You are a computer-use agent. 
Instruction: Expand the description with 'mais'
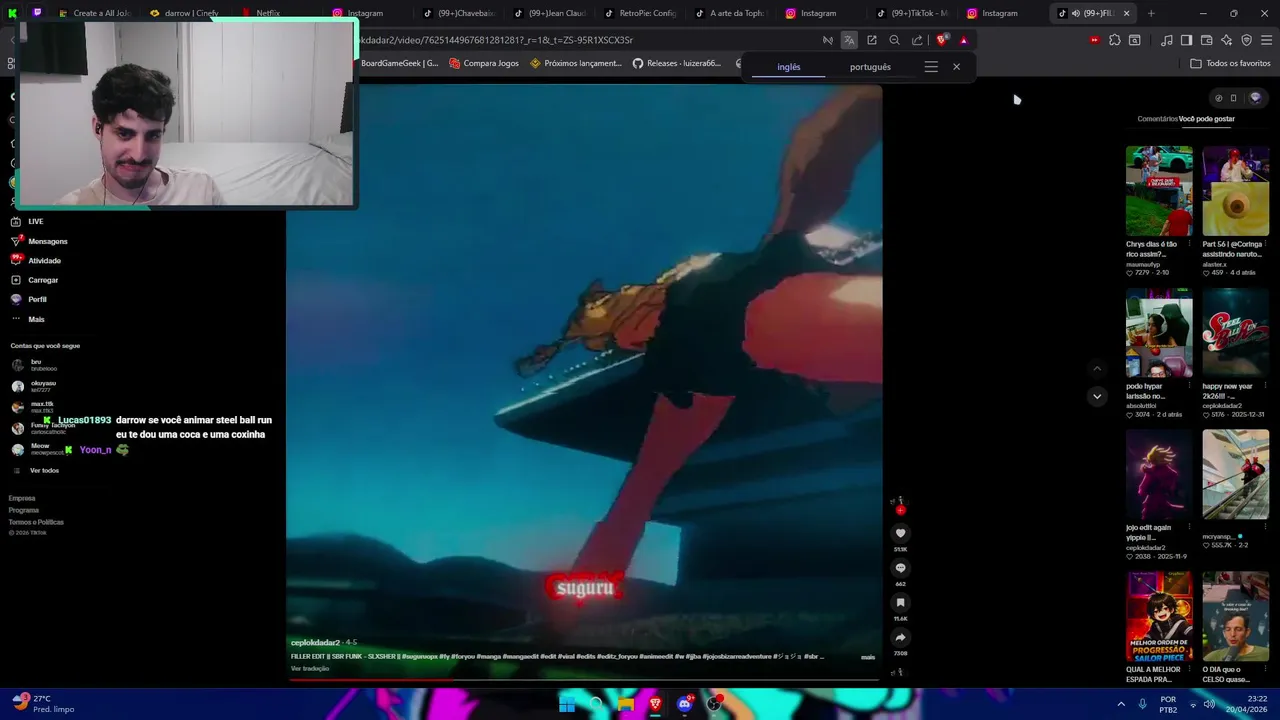coord(868,657)
